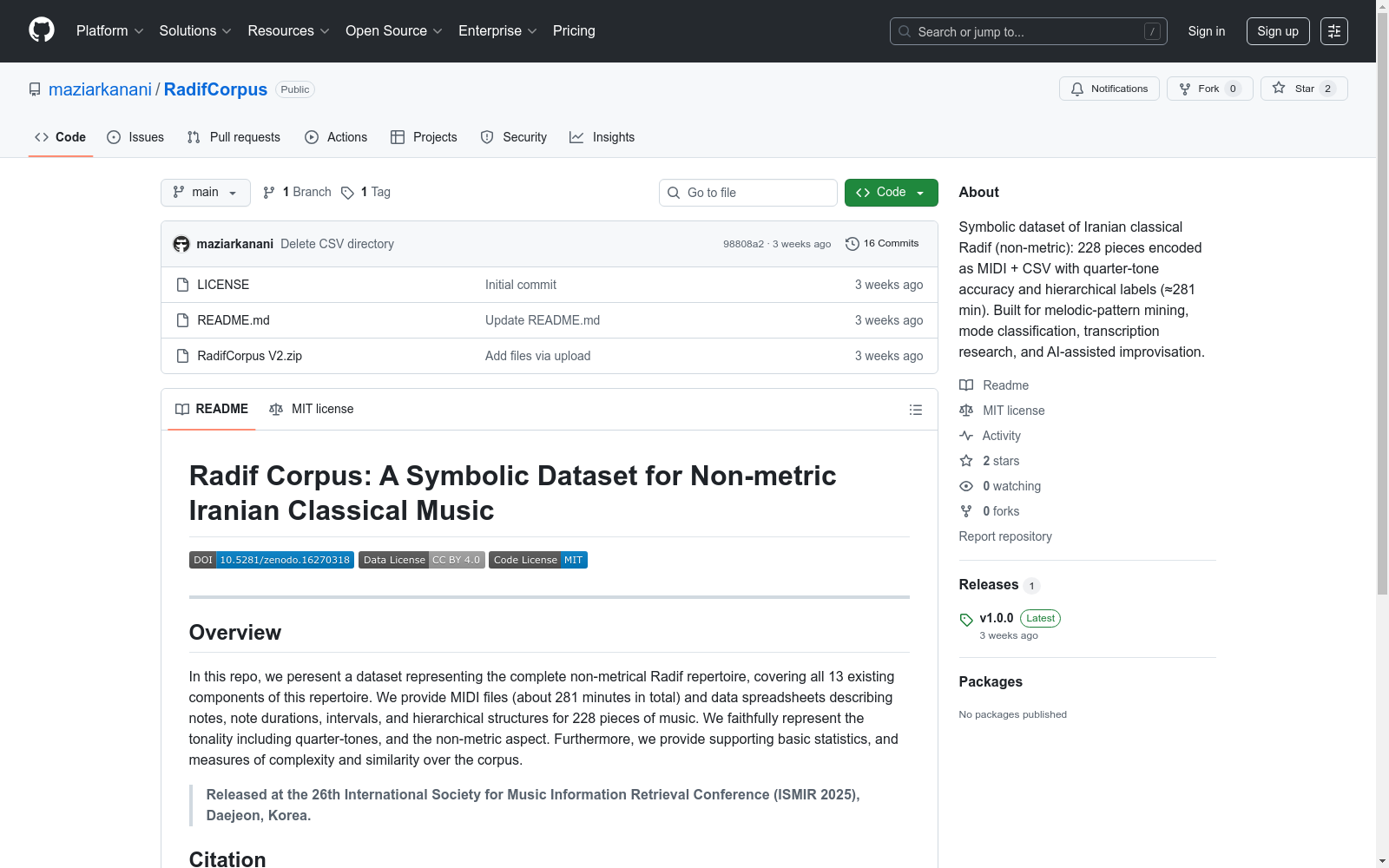Expand the Open Source menu
The height and width of the screenshot is (868, 1389).
[x=394, y=31]
